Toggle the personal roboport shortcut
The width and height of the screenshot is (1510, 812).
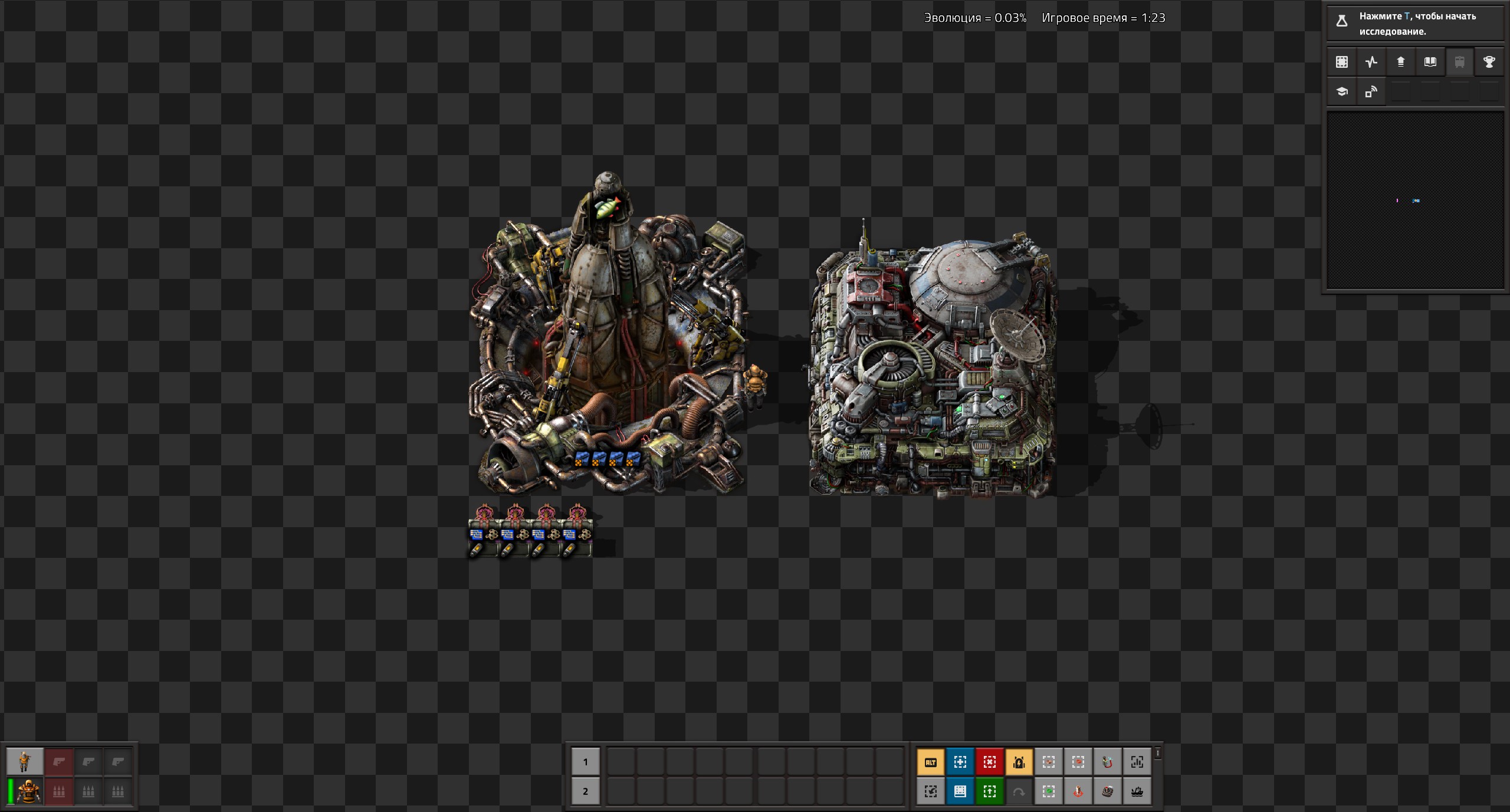click(x=1019, y=762)
